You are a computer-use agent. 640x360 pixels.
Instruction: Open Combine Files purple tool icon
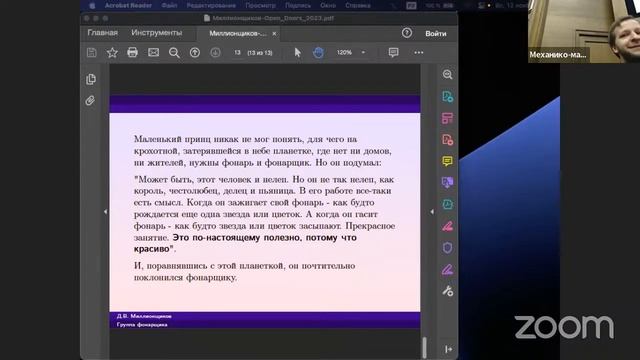(447, 182)
